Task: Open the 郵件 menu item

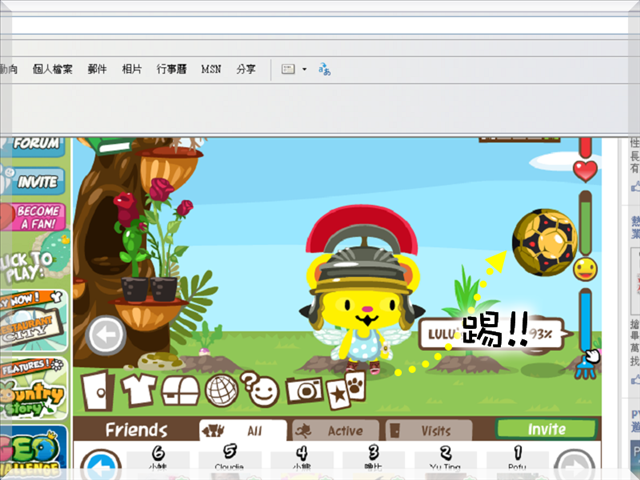Action: pyautogui.click(x=97, y=69)
